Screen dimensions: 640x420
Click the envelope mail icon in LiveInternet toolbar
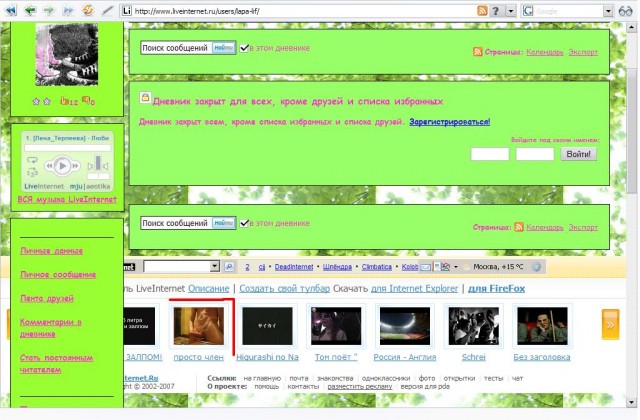click(x=425, y=267)
